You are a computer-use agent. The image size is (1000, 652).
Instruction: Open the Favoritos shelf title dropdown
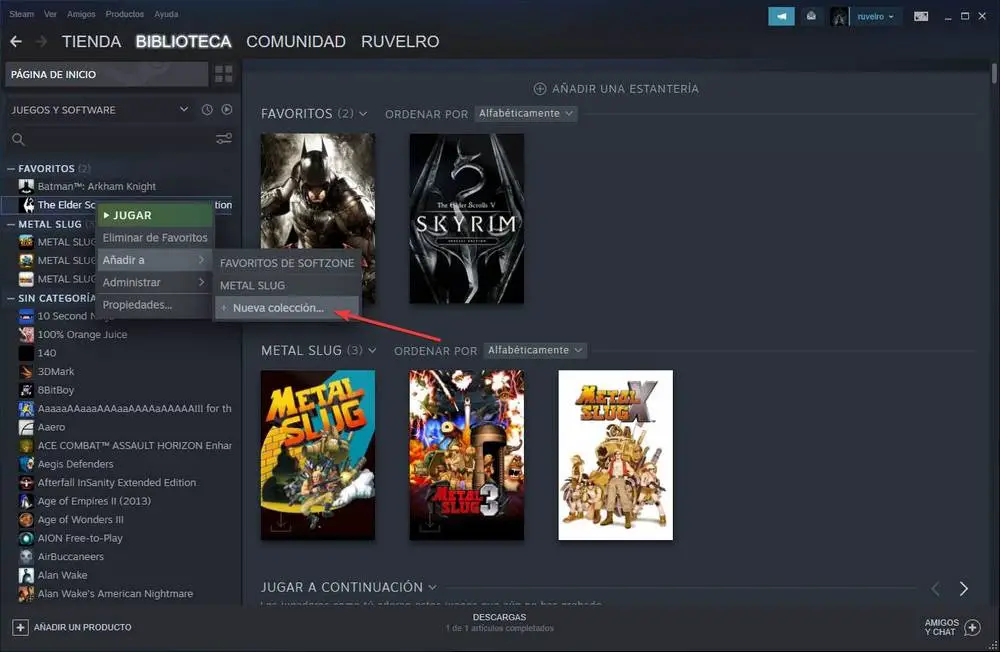[363, 114]
